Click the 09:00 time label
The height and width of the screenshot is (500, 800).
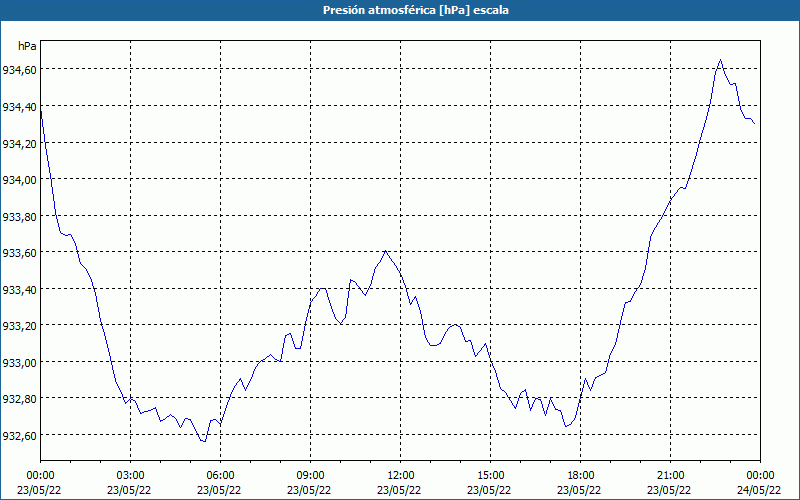point(310,476)
